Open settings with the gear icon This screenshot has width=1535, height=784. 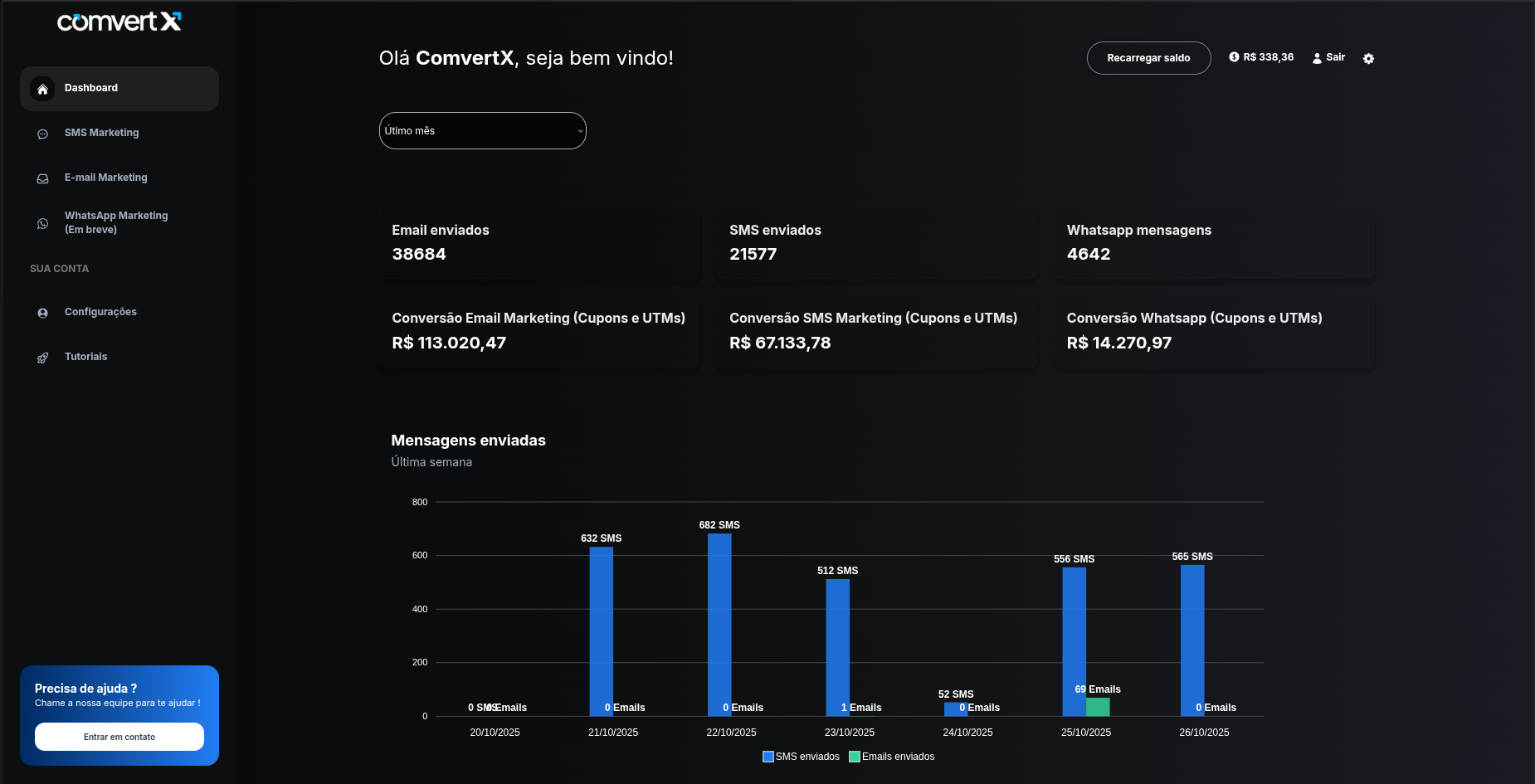coord(1368,58)
